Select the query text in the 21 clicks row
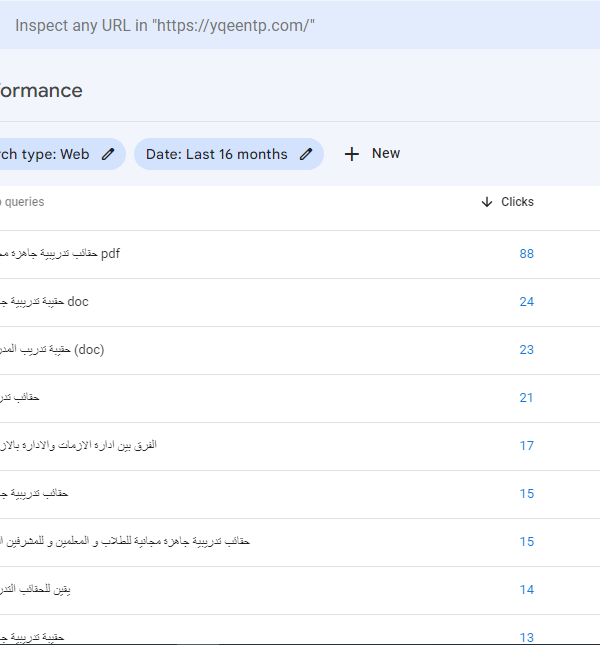 click(x=20, y=397)
